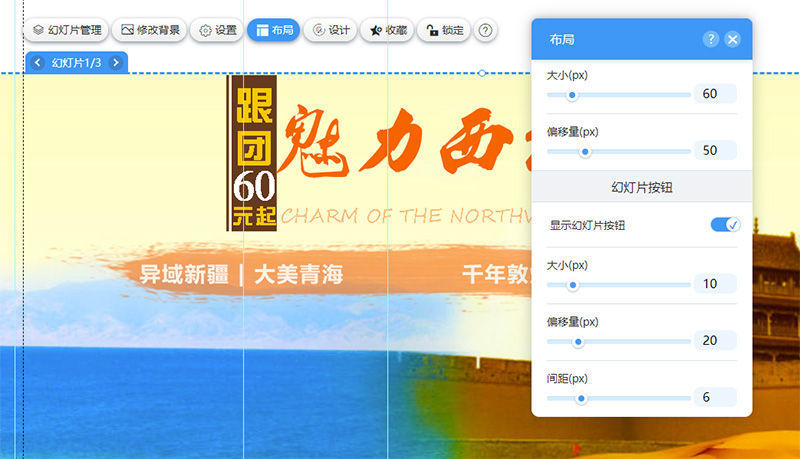Click the 锁定 lock button

tap(444, 30)
